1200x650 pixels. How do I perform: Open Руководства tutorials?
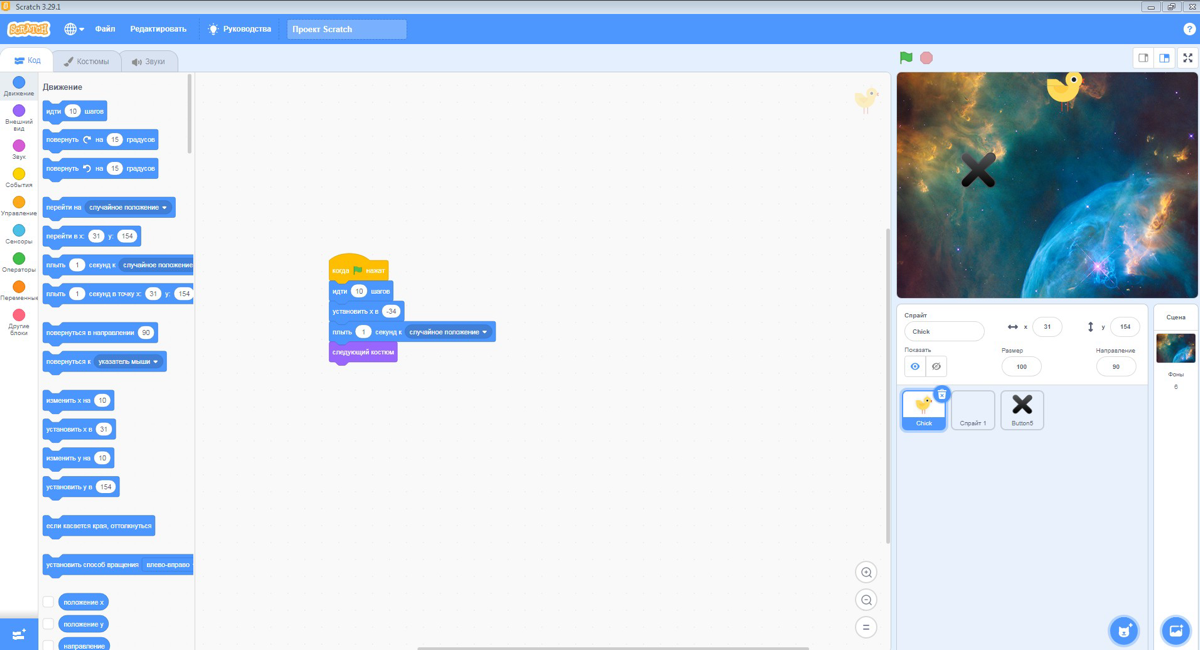click(240, 29)
